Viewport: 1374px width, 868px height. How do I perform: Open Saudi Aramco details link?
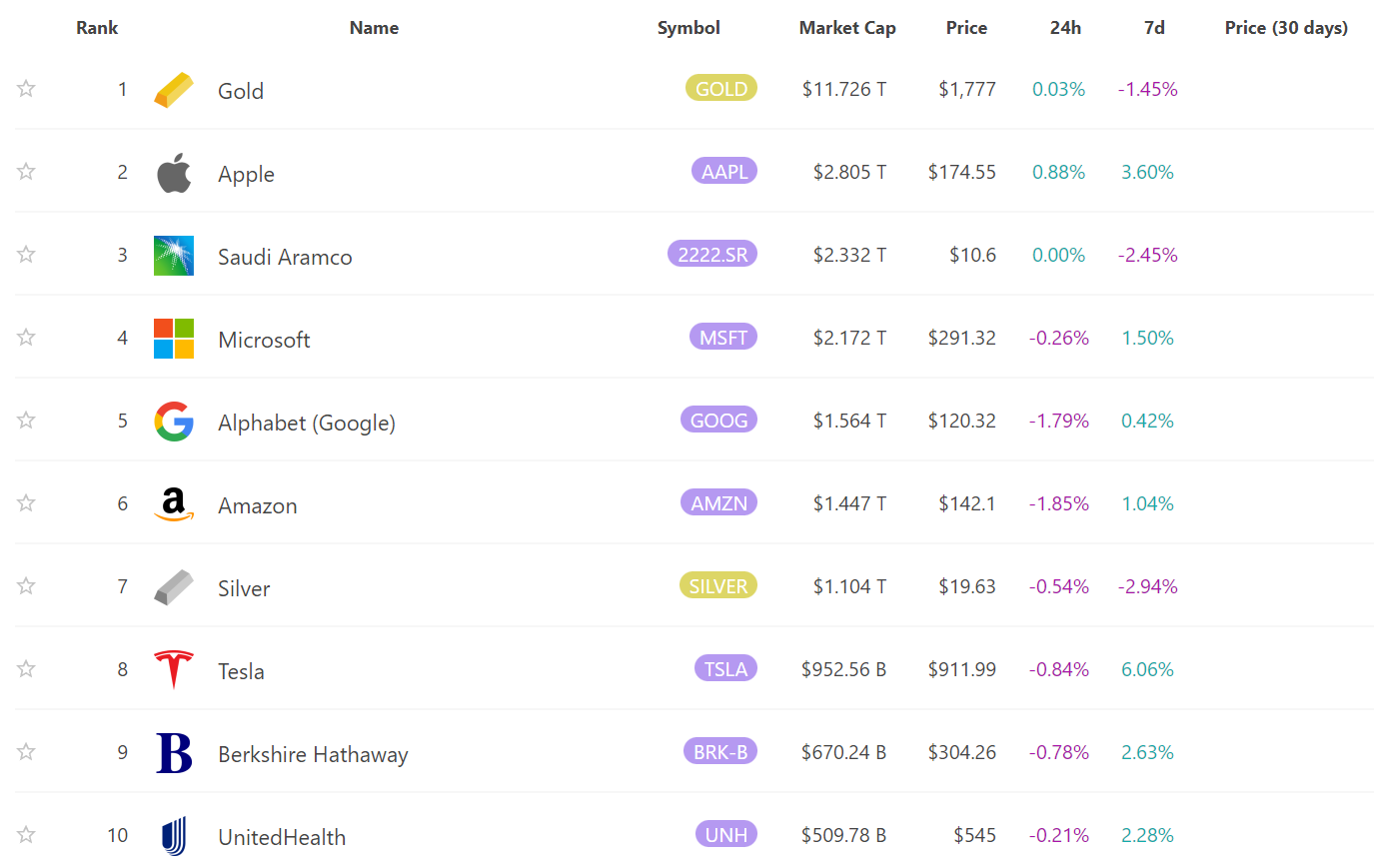[285, 257]
